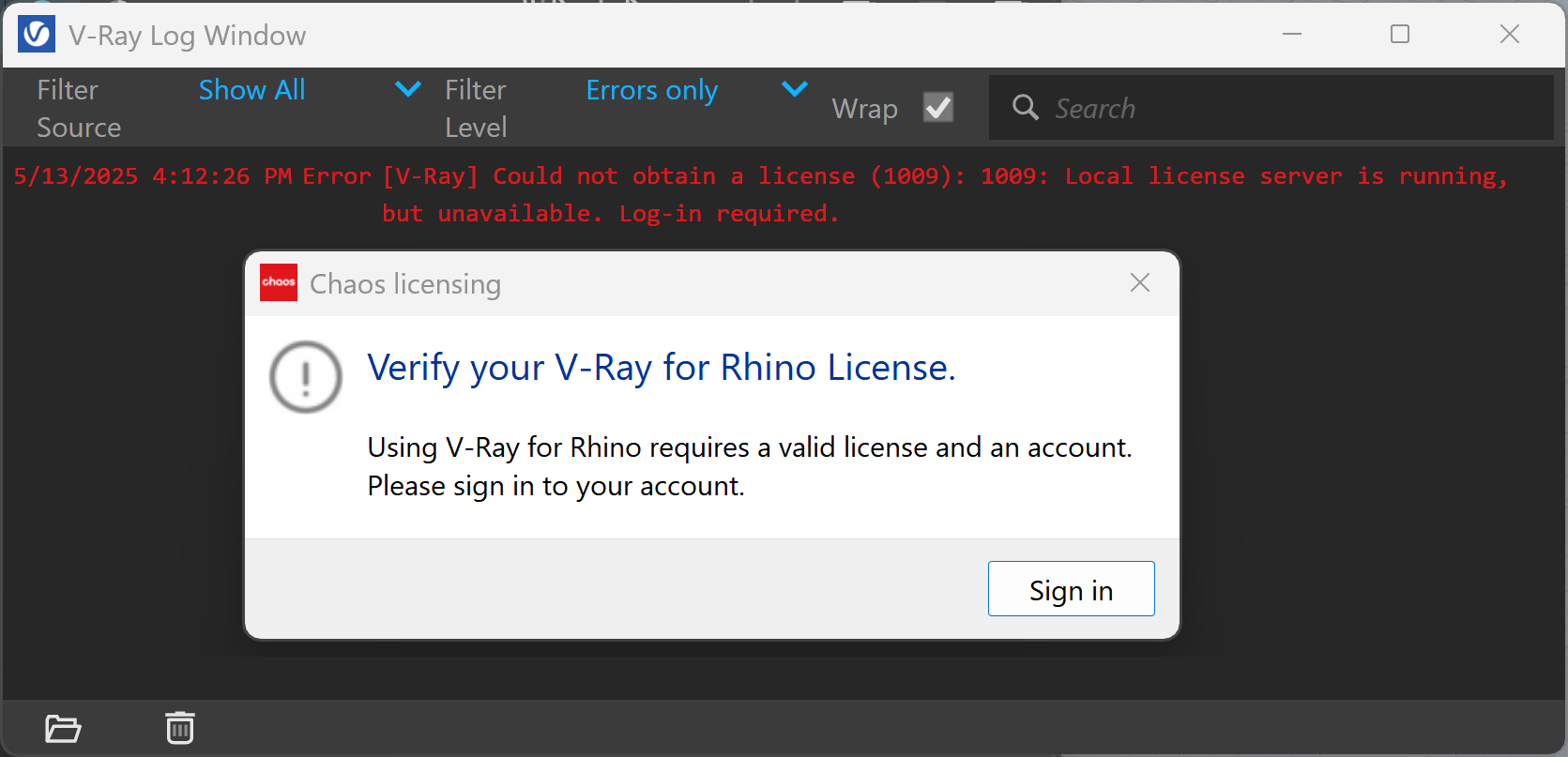Click the V-Ray logo in title bar

pos(37,35)
